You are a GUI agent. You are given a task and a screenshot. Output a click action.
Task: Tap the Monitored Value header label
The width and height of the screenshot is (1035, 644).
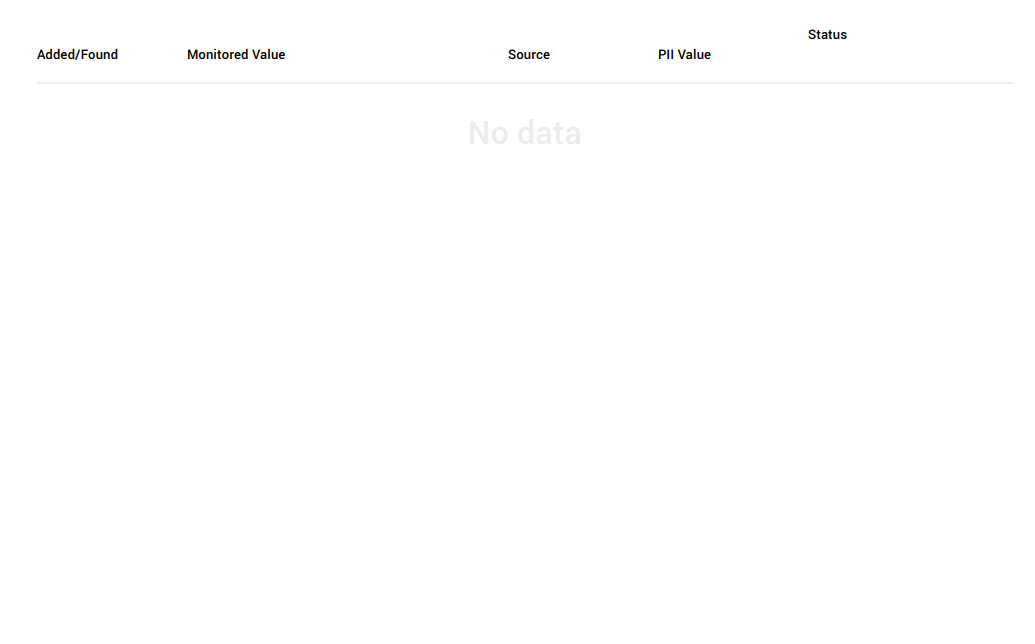click(x=236, y=55)
